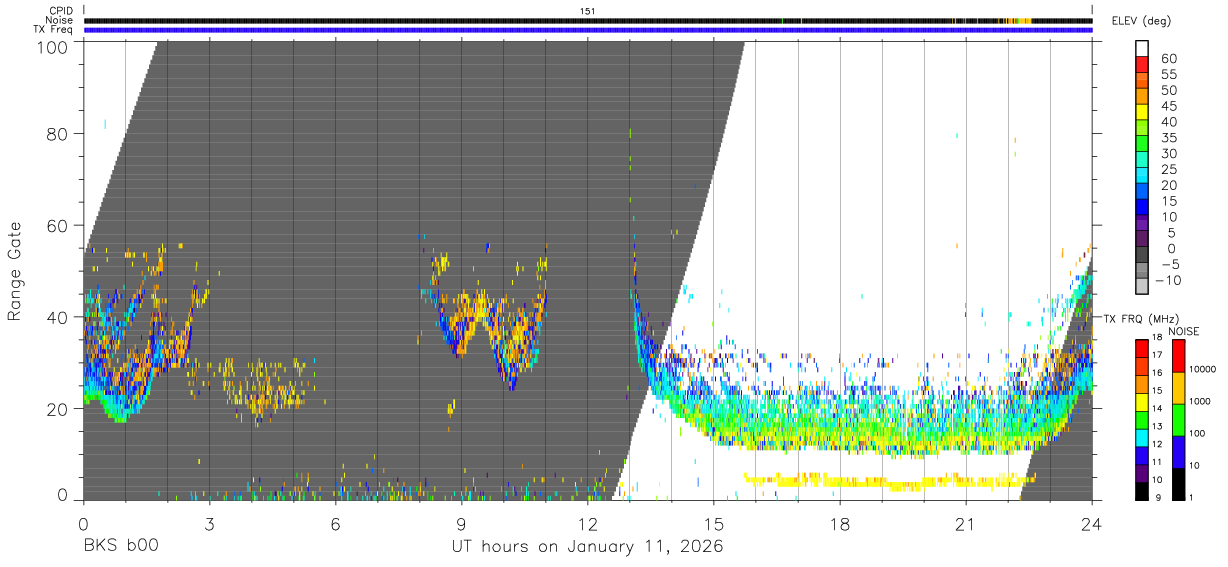Click the black swatch in NOISE colorbar
This screenshot has width=1228, height=567.
(x=1179, y=484)
